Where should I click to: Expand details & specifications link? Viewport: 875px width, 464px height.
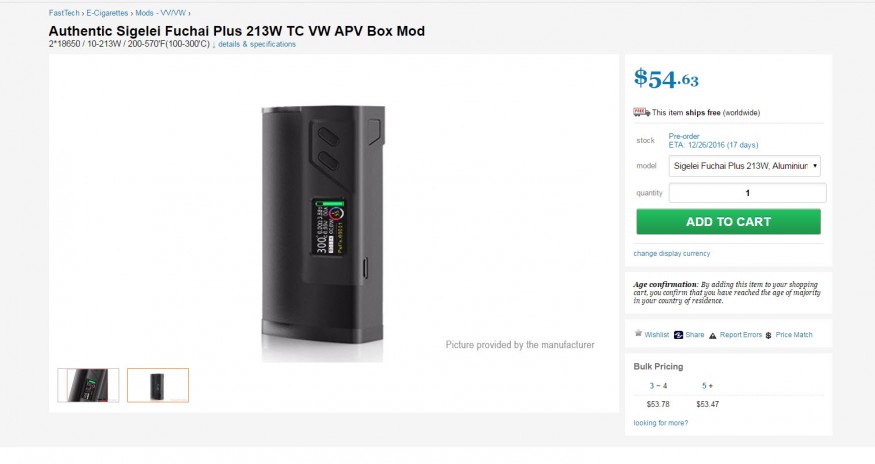pyautogui.click(x=257, y=44)
